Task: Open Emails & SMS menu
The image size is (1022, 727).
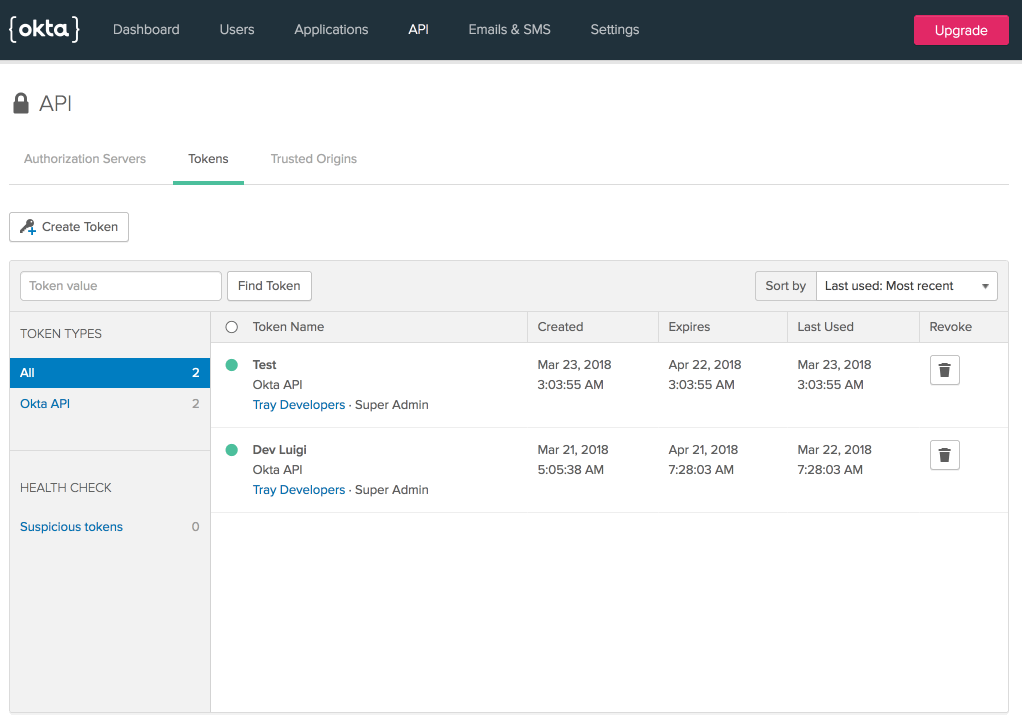Action: click(x=510, y=29)
